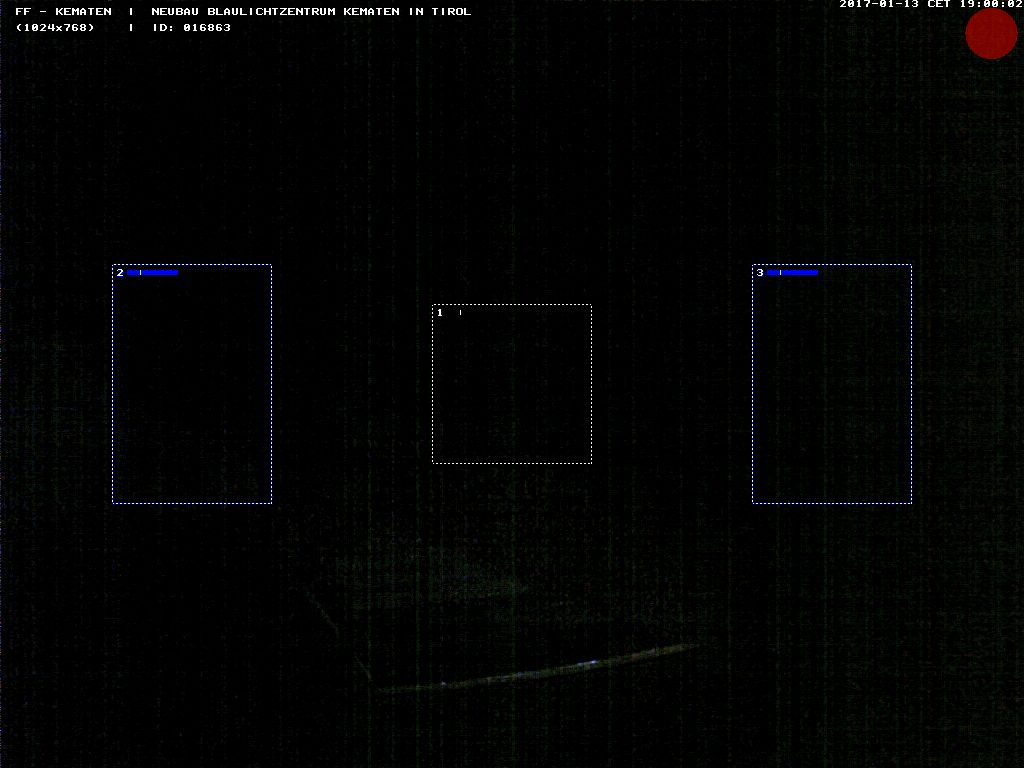Click the 19:00:02 time stamp
Viewport: 1024px width, 768px height.
point(990,4)
